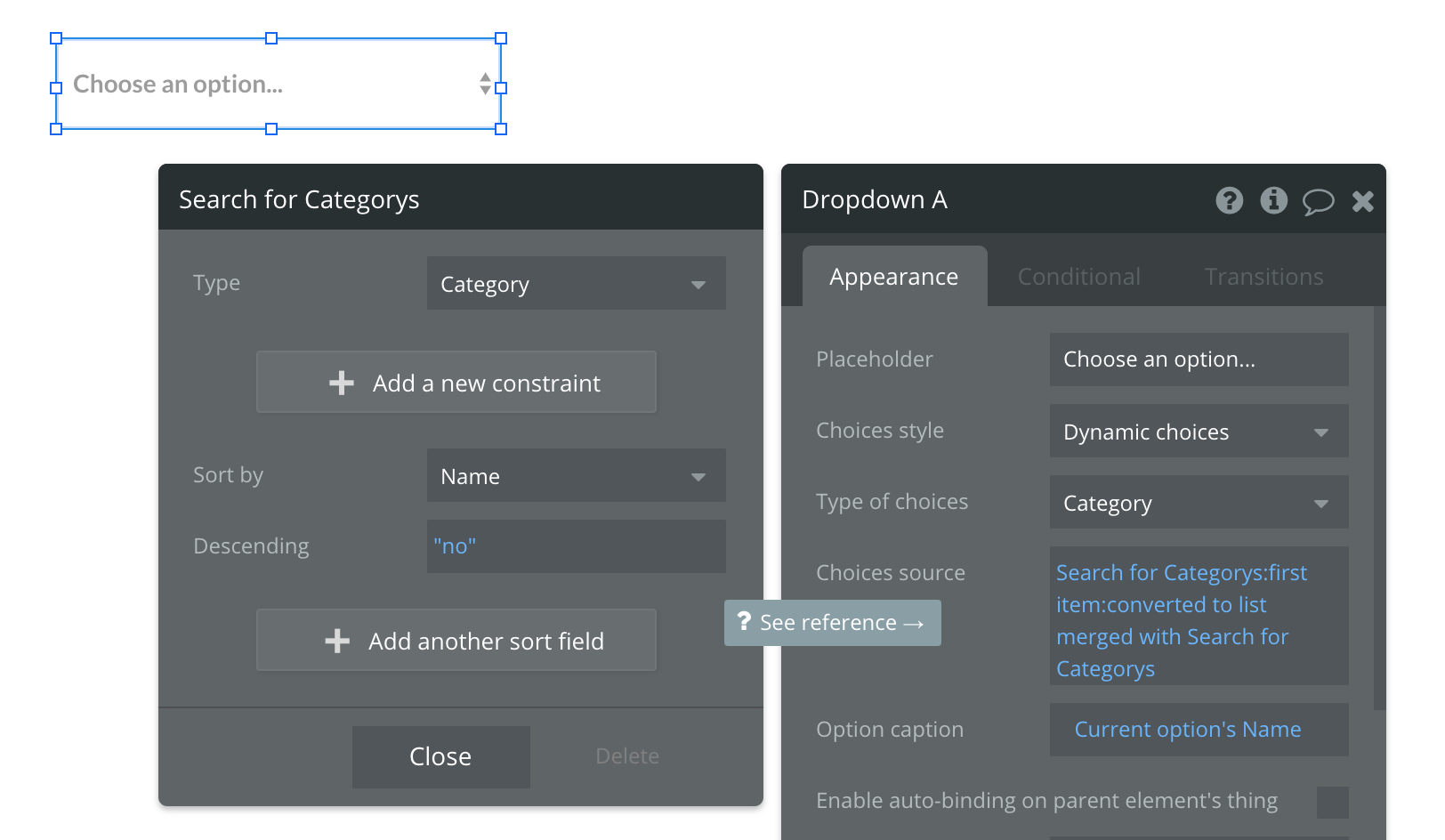Open the Type of choices dropdown
Viewport: 1445px width, 840px height.
coord(1199,503)
